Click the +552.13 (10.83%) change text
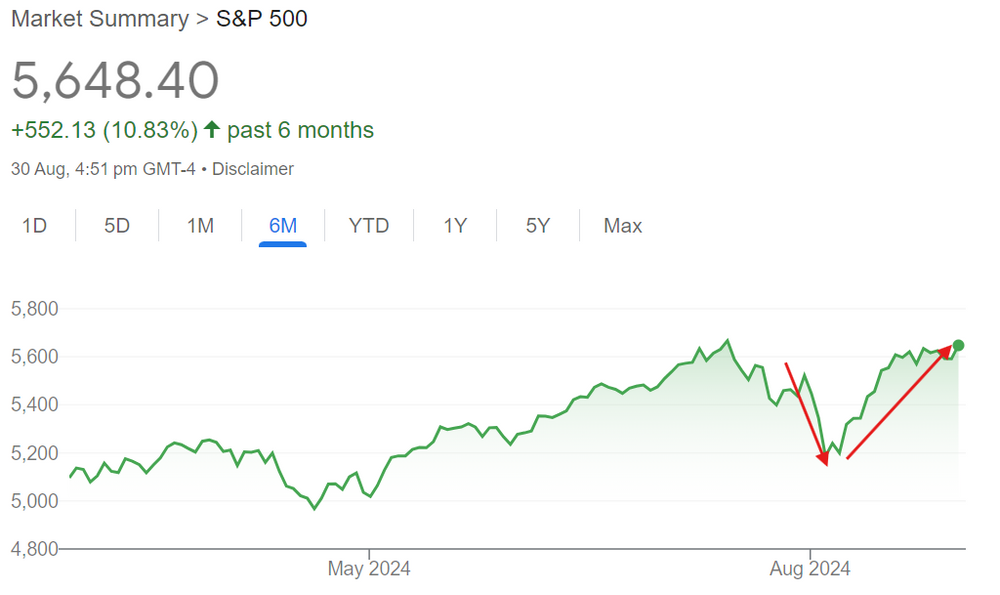The height and width of the screenshot is (595, 1000). click(x=104, y=130)
